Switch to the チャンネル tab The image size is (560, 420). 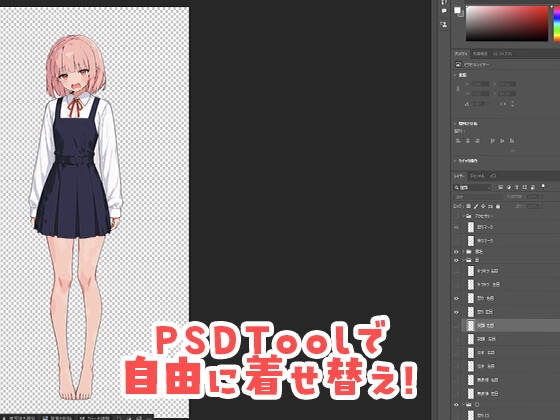477,176
